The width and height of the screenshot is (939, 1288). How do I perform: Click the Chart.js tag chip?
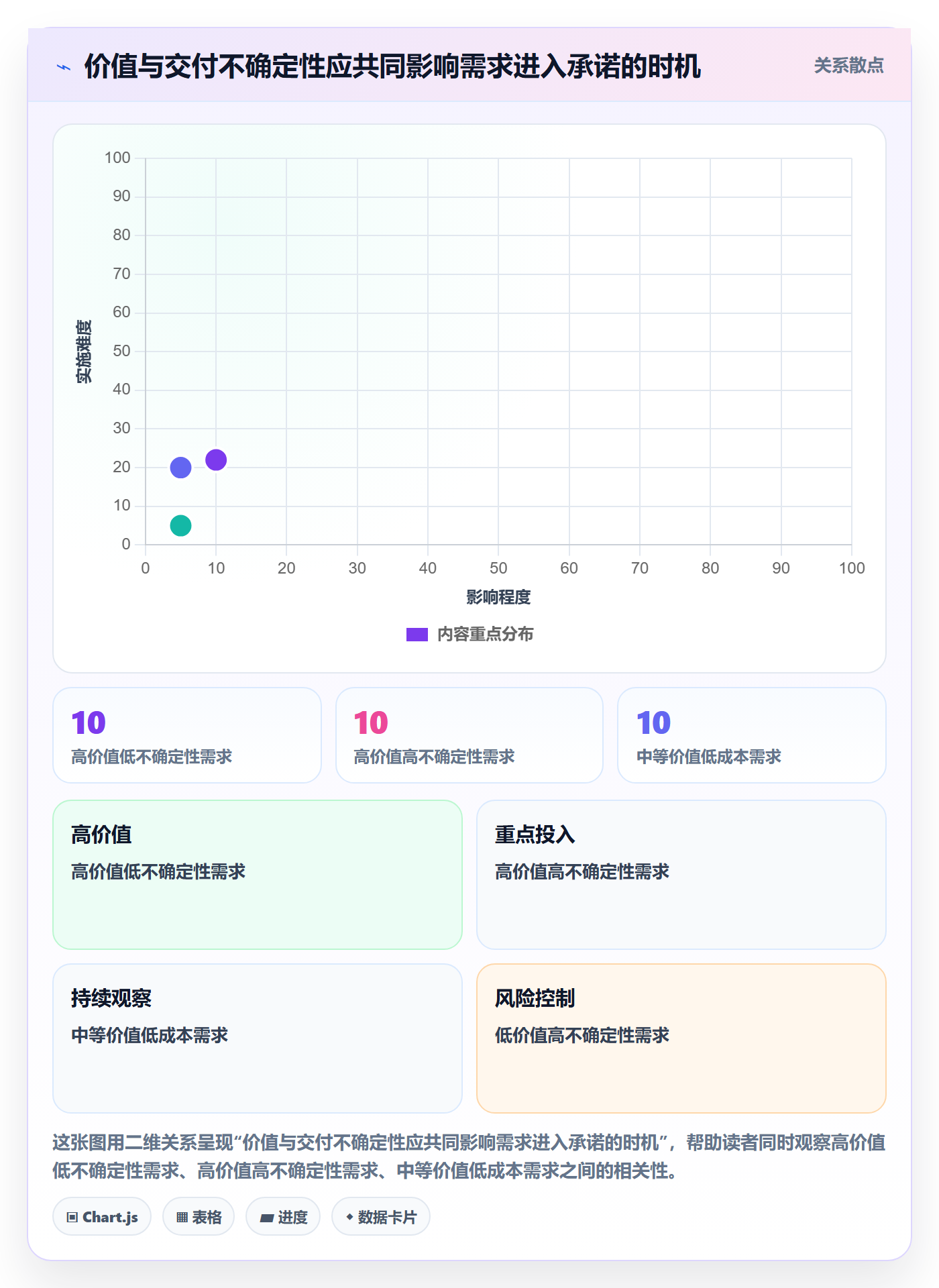[x=102, y=1217]
